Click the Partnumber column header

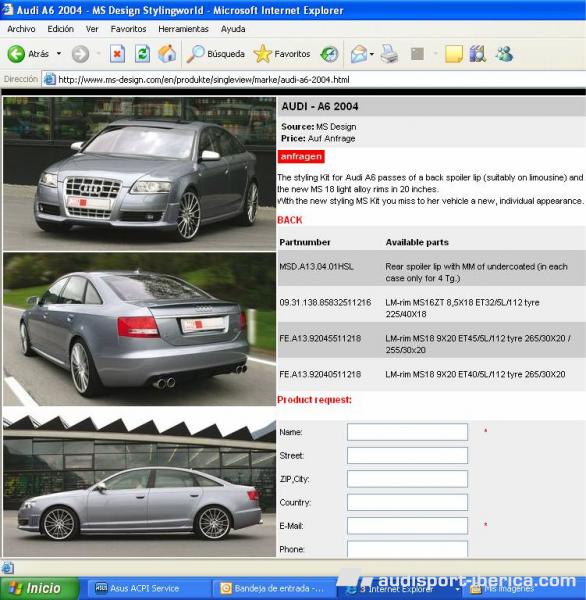(305, 242)
